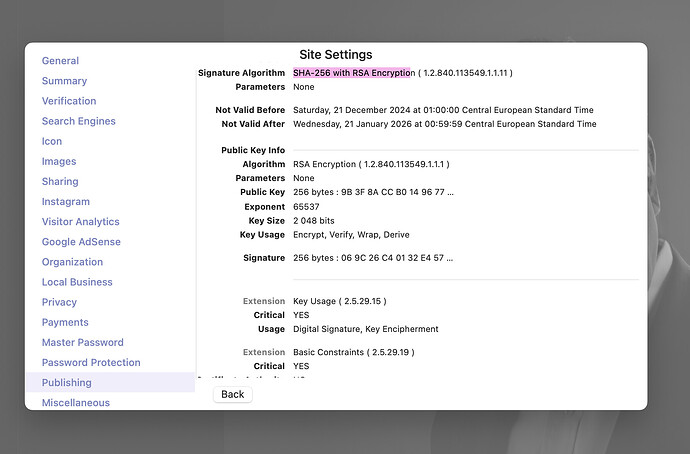
Task: Click Public Key bytes value 9B 3F 8A
Action: (x=373, y=192)
